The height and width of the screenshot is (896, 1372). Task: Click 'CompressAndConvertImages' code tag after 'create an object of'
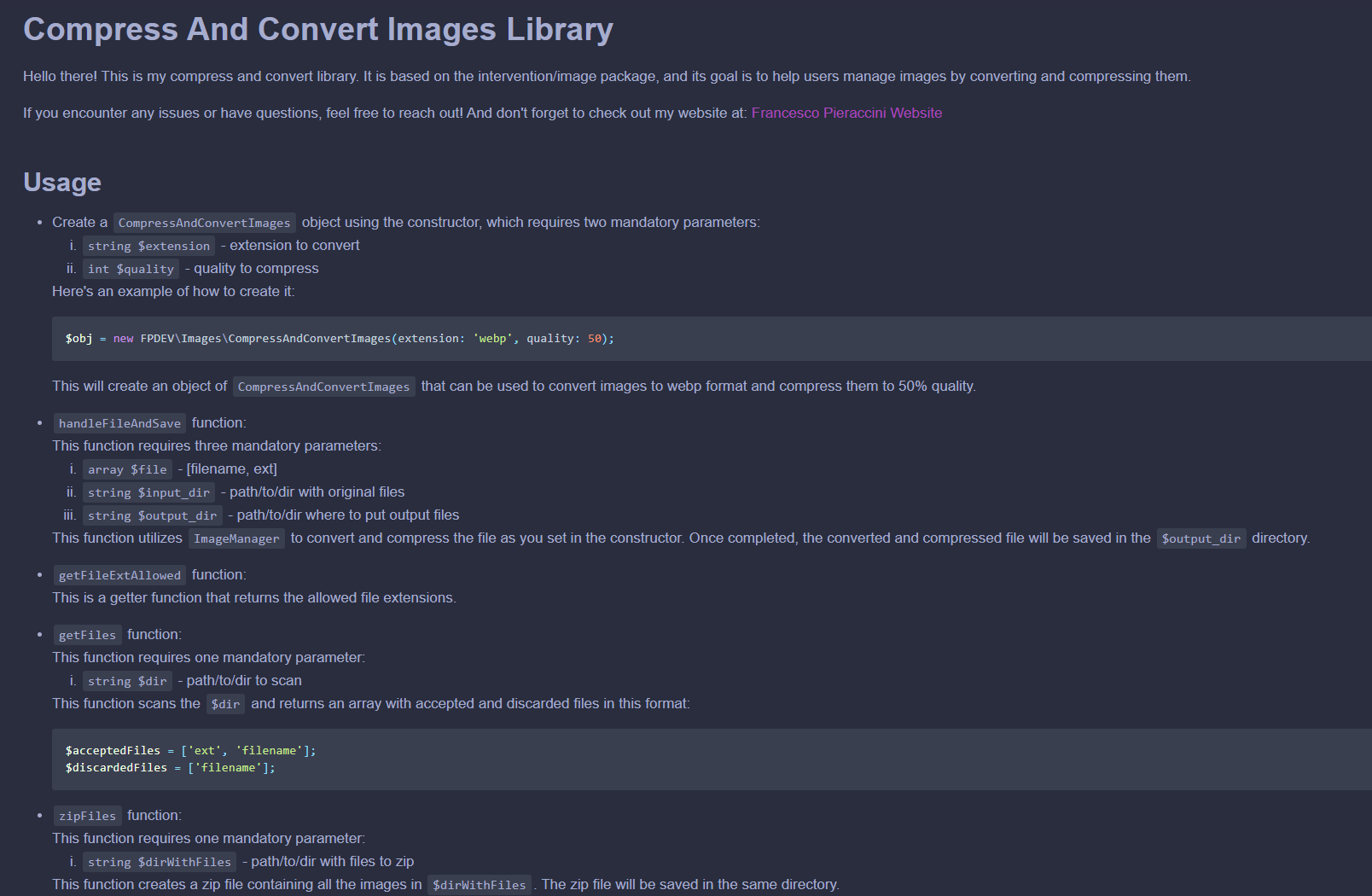(324, 387)
